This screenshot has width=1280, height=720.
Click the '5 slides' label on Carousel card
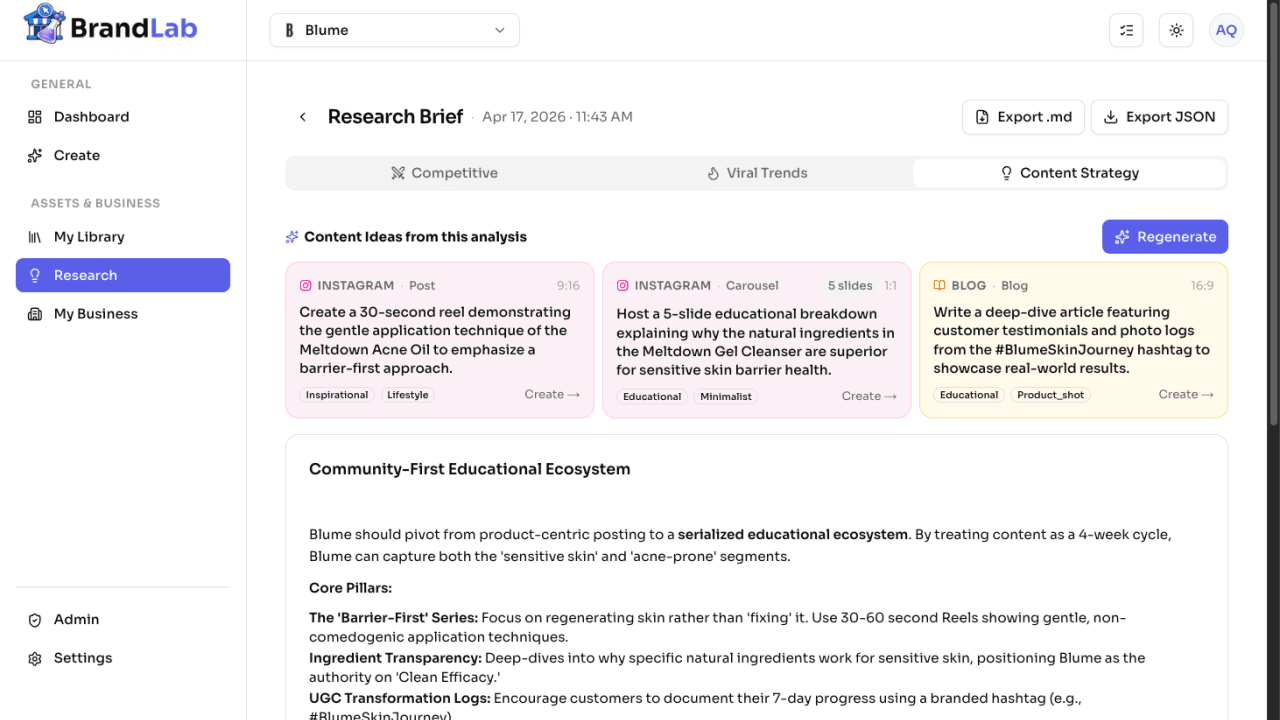(x=850, y=286)
